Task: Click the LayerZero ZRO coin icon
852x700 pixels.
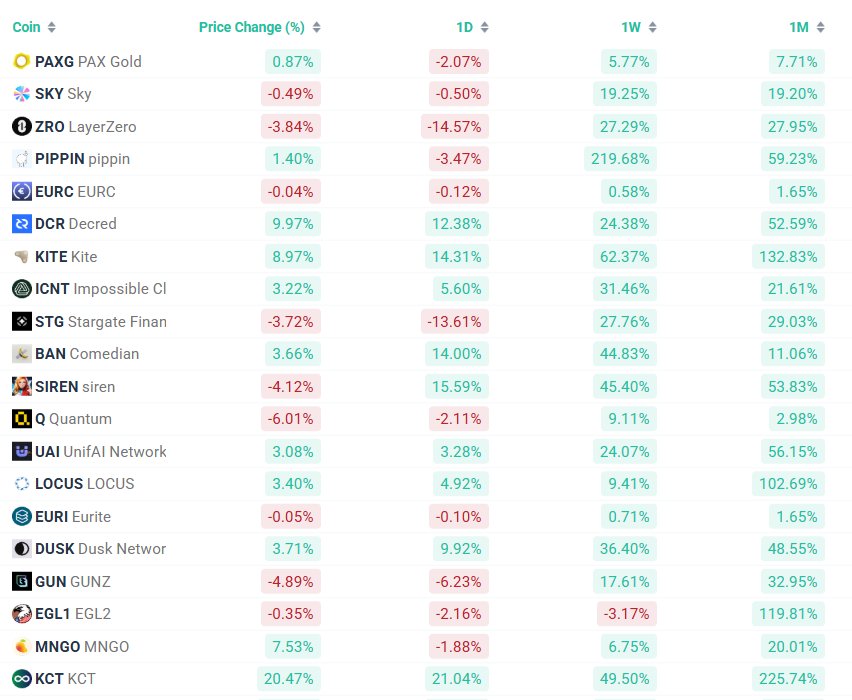Action: pos(21,127)
